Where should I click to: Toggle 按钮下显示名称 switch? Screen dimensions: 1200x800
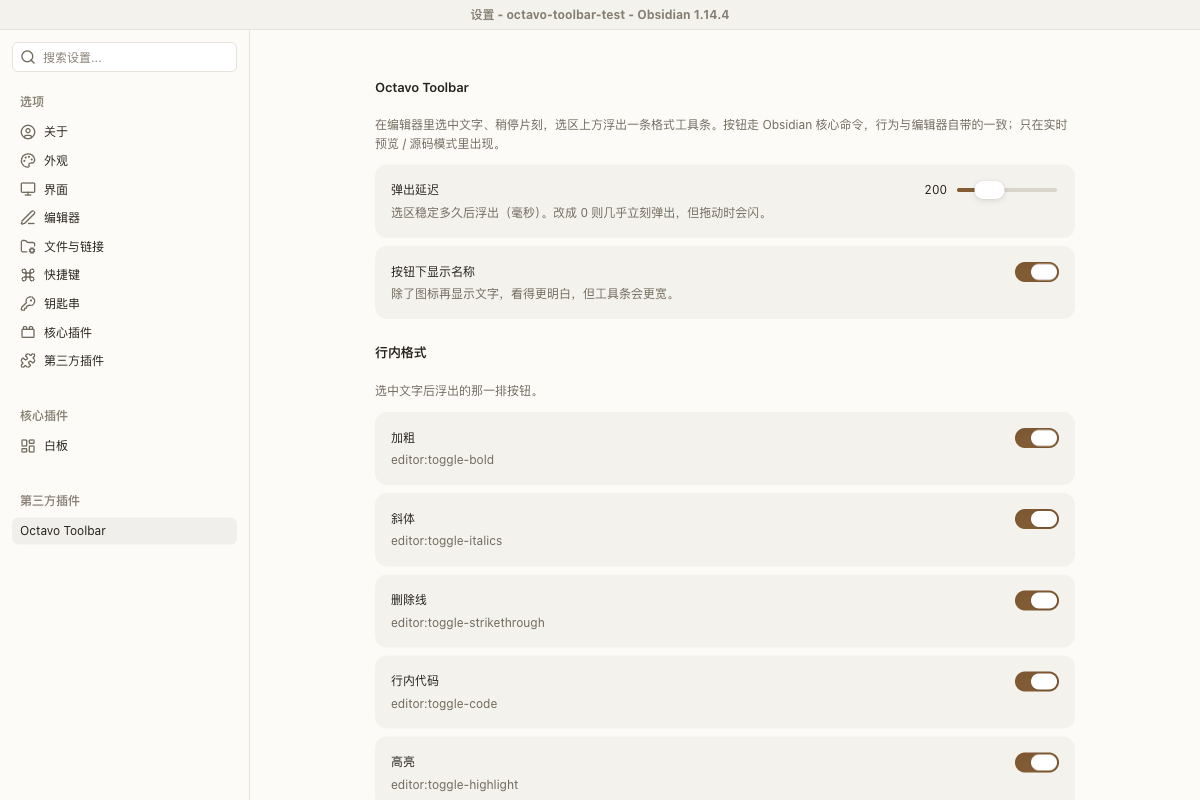pyautogui.click(x=1037, y=272)
